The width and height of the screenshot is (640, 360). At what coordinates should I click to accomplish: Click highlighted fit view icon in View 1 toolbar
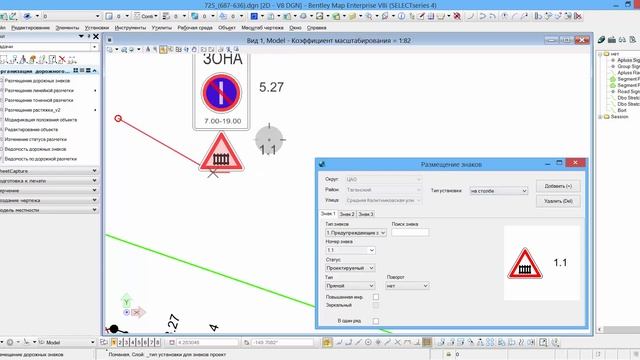tap(163, 49)
